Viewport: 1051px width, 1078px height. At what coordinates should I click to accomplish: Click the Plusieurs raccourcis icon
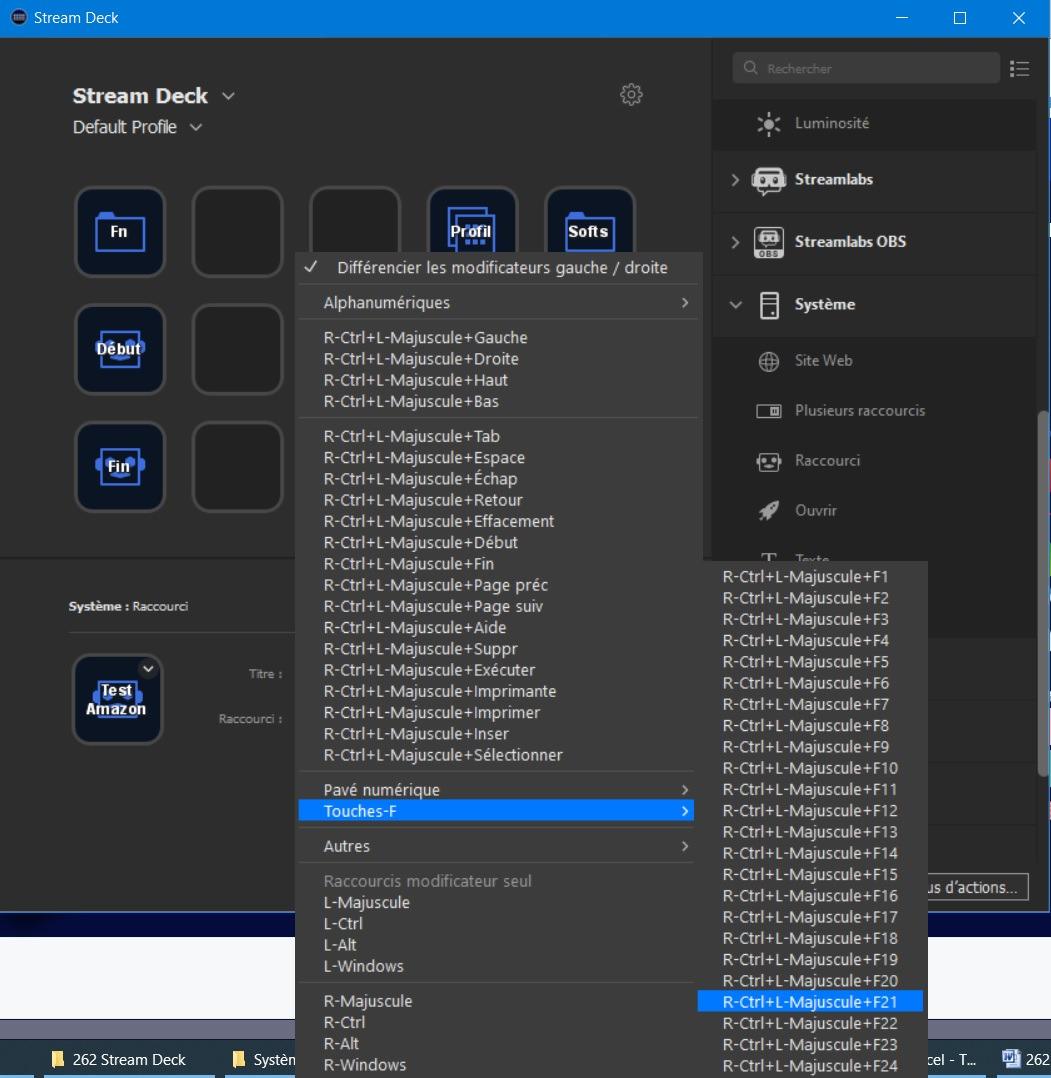(x=768, y=411)
